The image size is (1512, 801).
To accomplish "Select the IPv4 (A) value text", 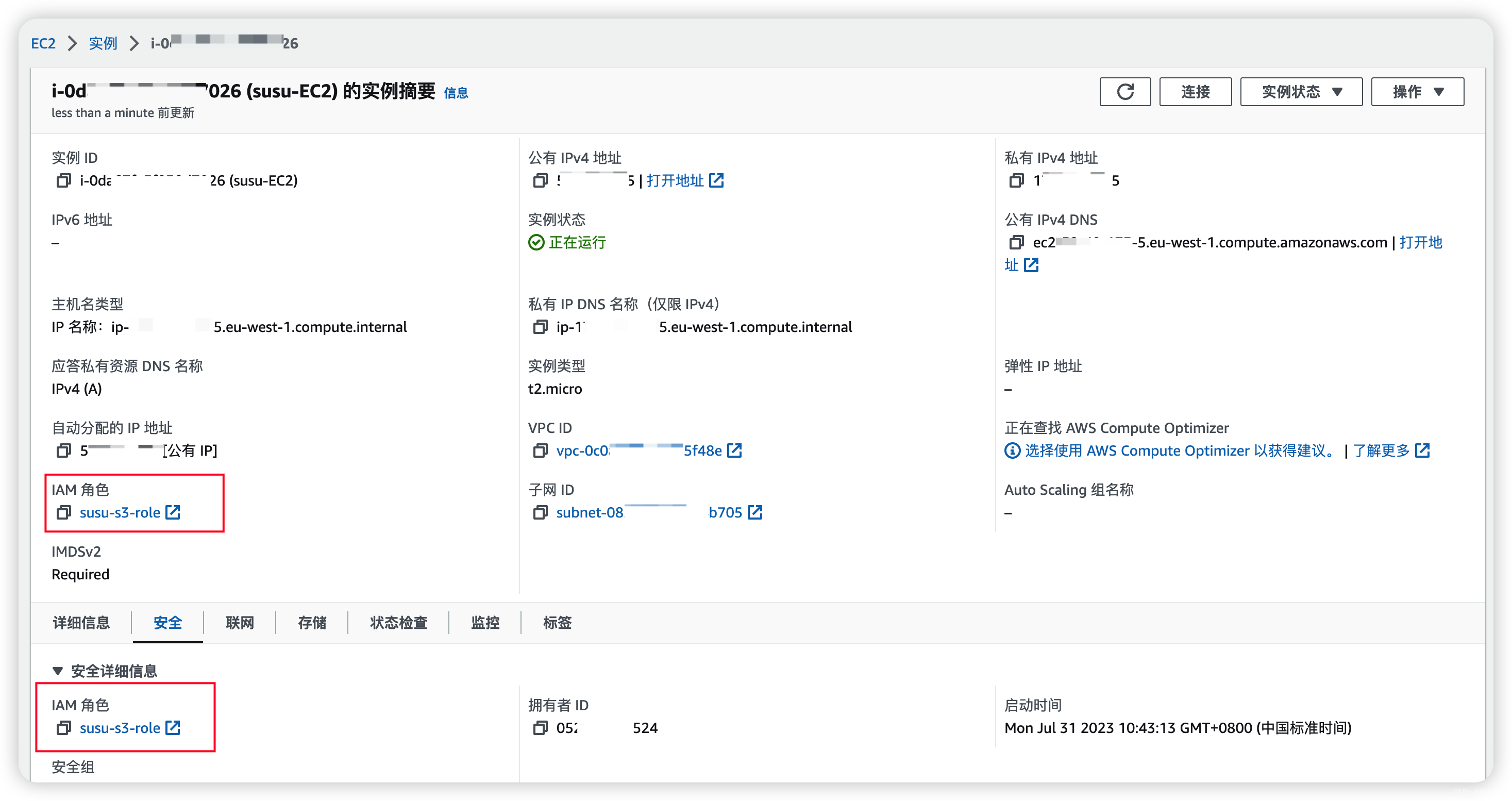I will (76, 389).
